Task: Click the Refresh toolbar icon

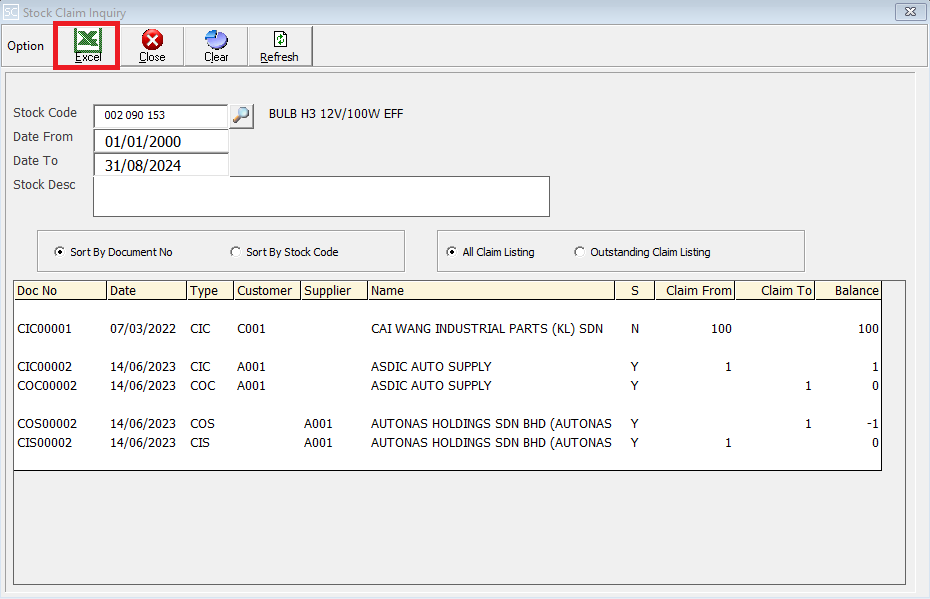Action: [279, 46]
